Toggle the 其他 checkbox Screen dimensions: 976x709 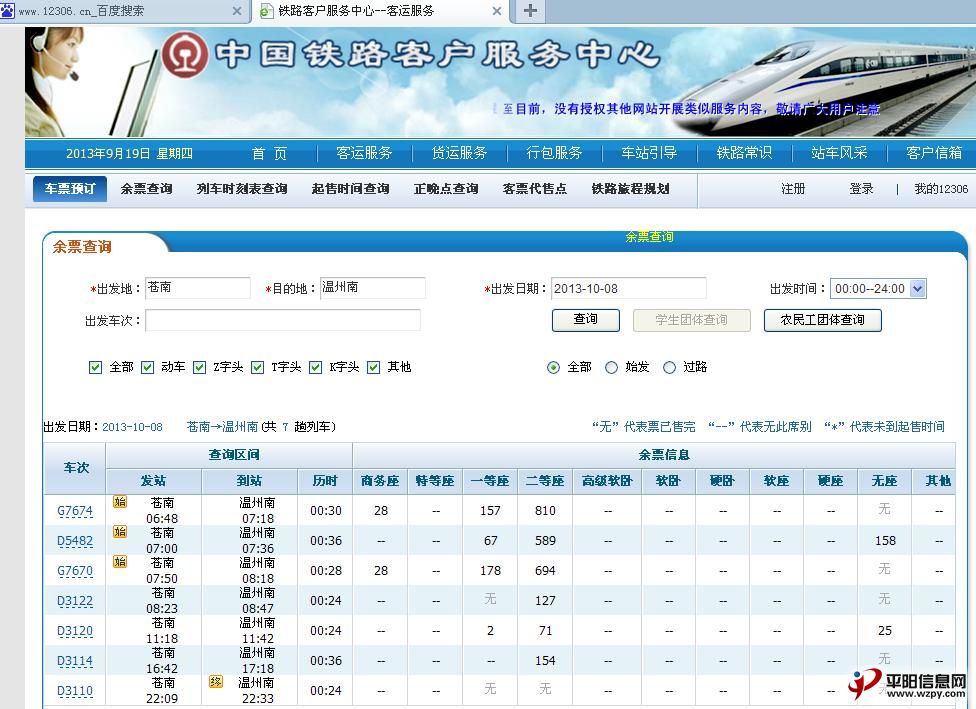tap(373, 367)
